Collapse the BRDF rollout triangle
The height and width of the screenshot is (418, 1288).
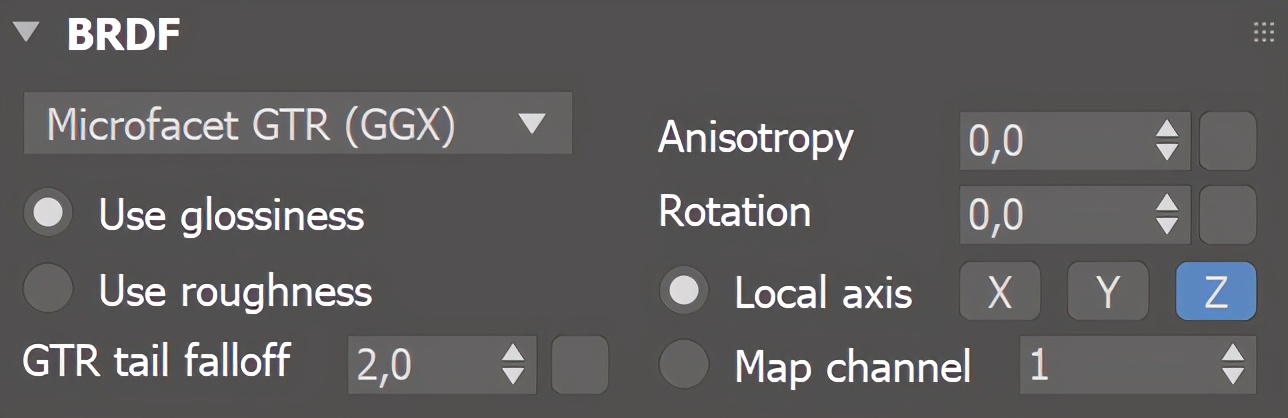27,34
